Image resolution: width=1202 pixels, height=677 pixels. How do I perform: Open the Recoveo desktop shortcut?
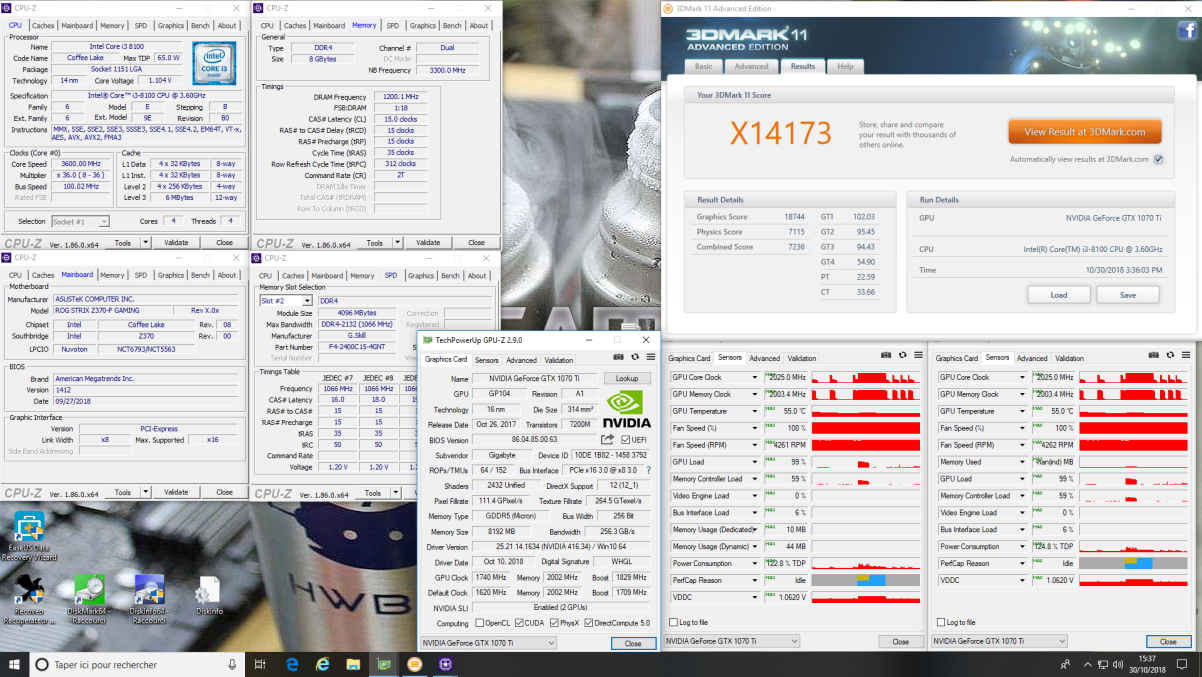click(29, 600)
